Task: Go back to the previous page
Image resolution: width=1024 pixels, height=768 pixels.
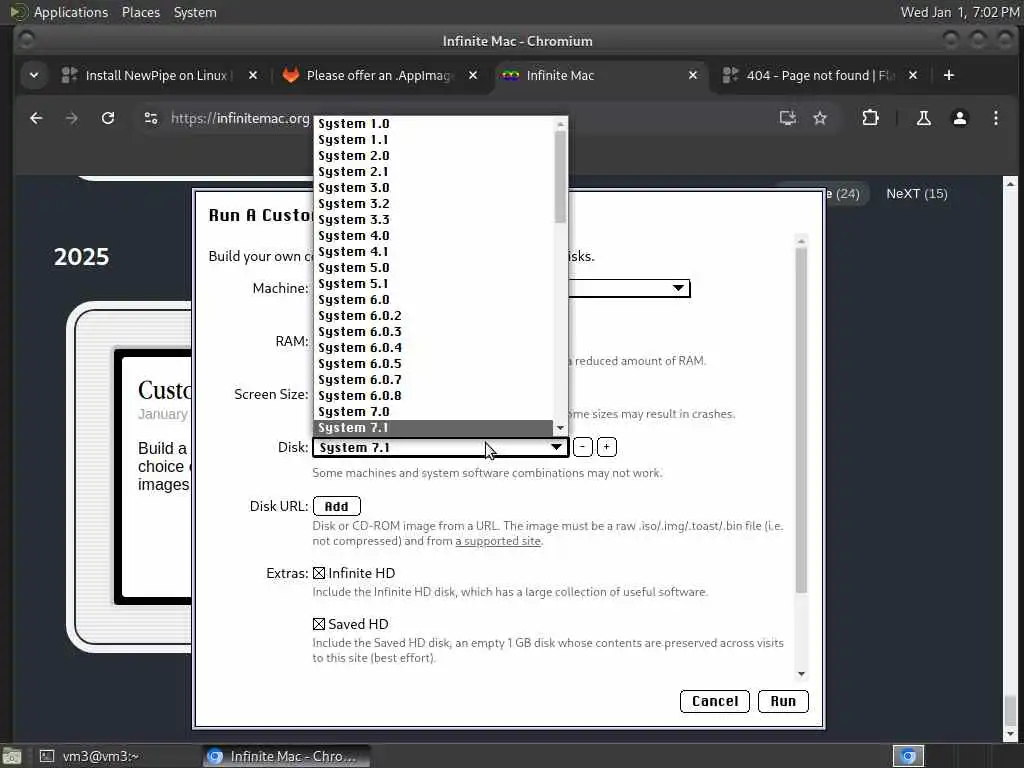Action: pyautogui.click(x=36, y=118)
